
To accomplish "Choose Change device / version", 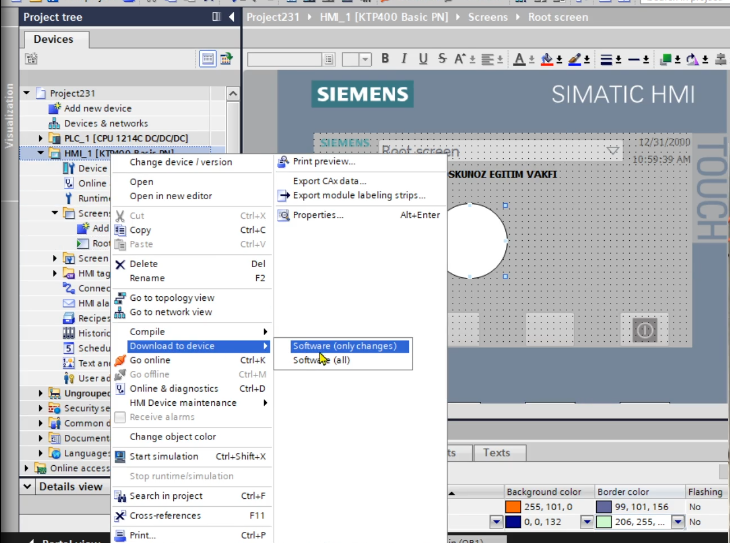I will [181, 162].
